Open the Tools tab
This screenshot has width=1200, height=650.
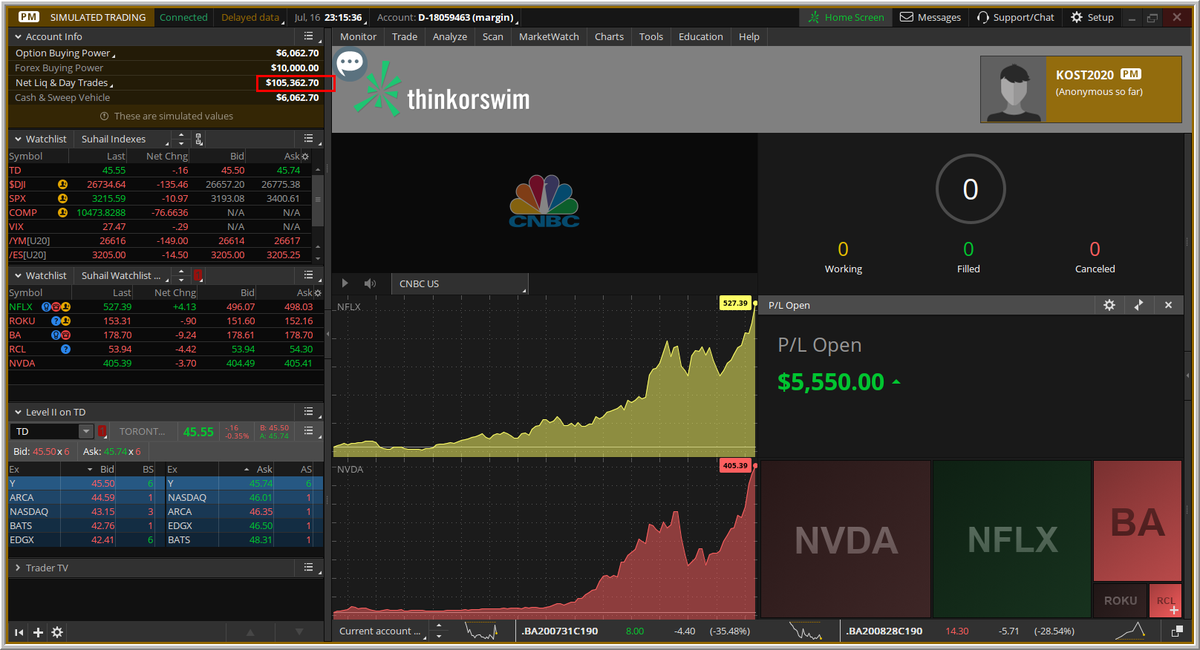click(x=651, y=37)
